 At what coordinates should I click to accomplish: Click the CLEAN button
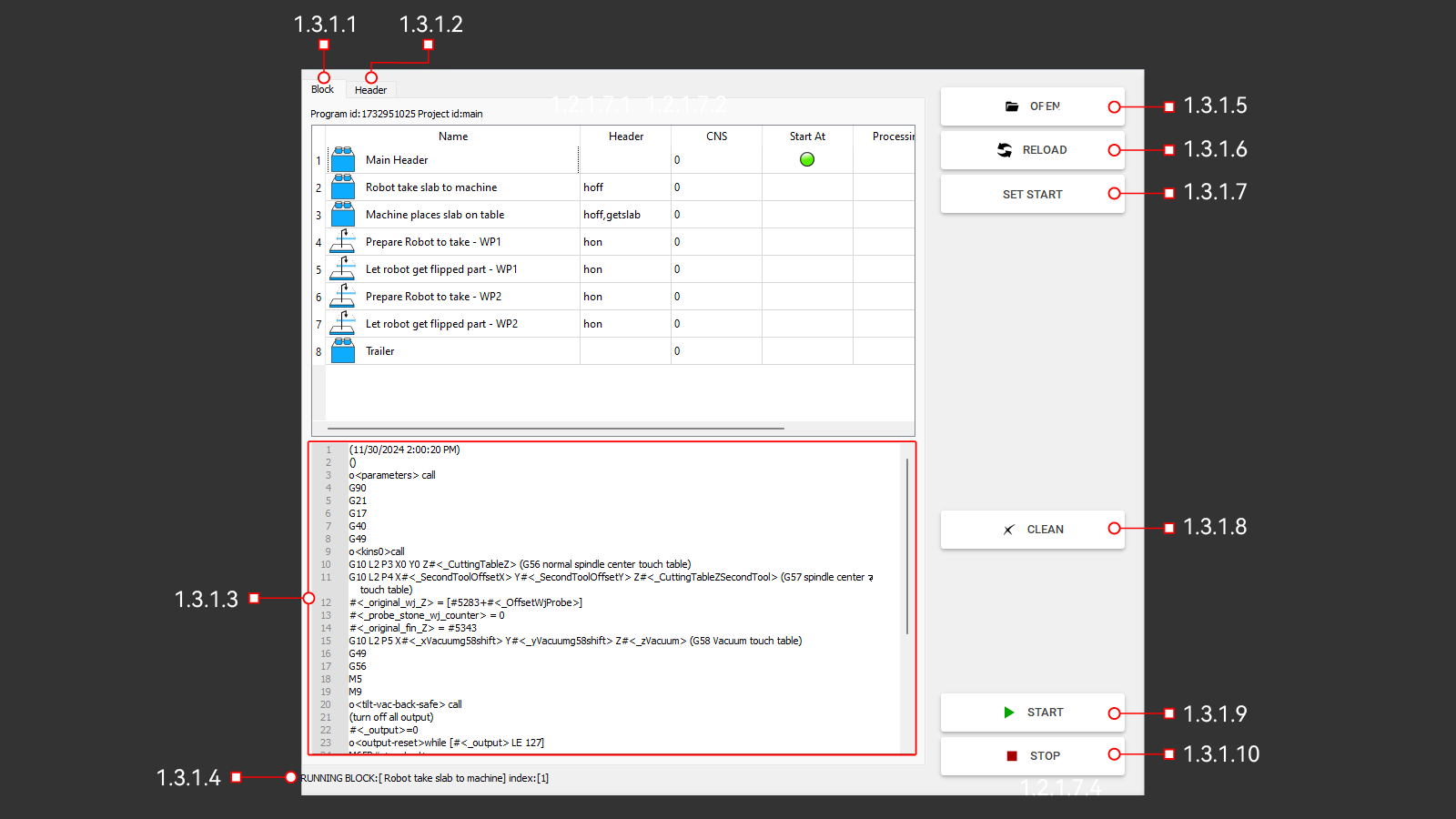pos(1032,530)
